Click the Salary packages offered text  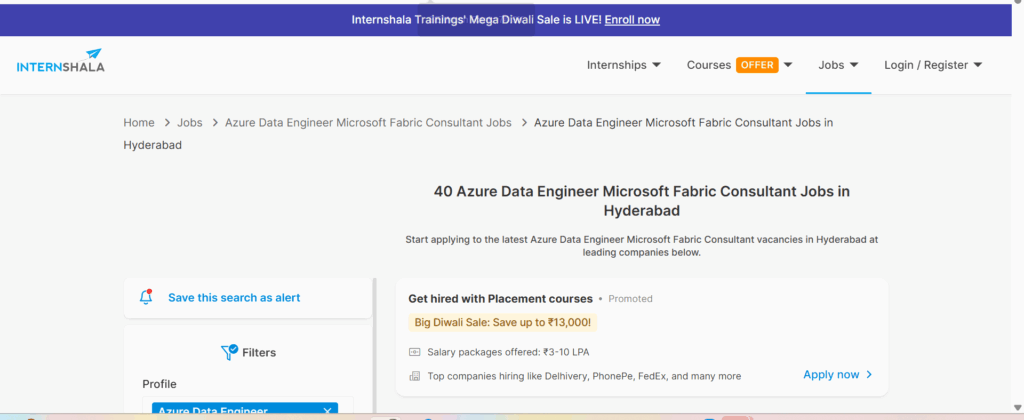click(508, 352)
